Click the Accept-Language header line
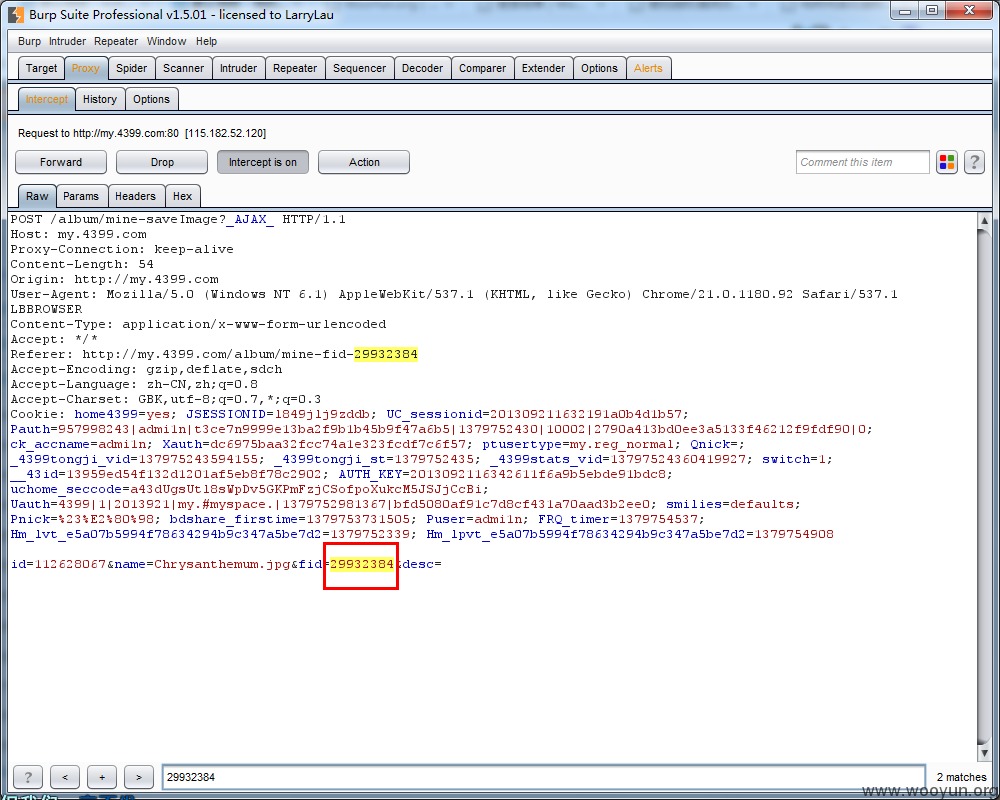This screenshot has height=800, width=1000. 134,384
